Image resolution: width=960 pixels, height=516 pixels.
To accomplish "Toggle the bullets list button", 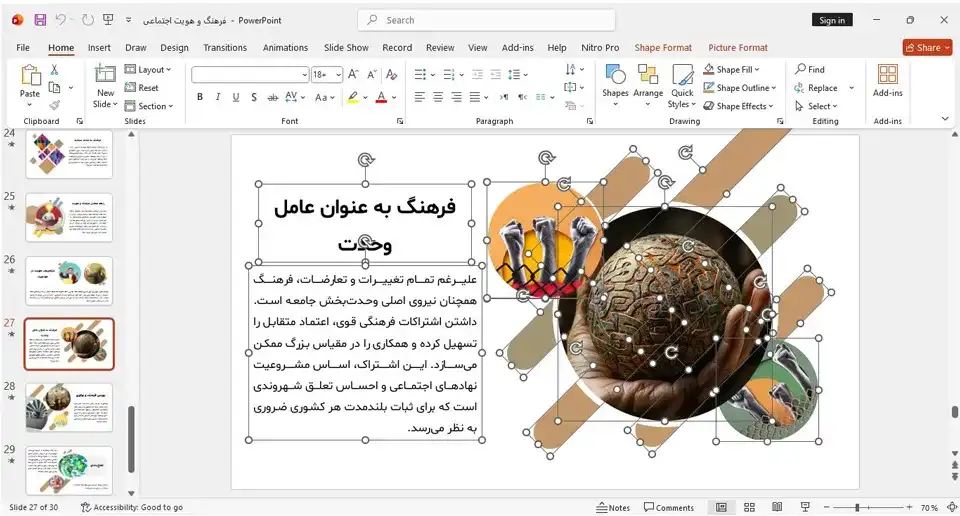I will point(420,75).
